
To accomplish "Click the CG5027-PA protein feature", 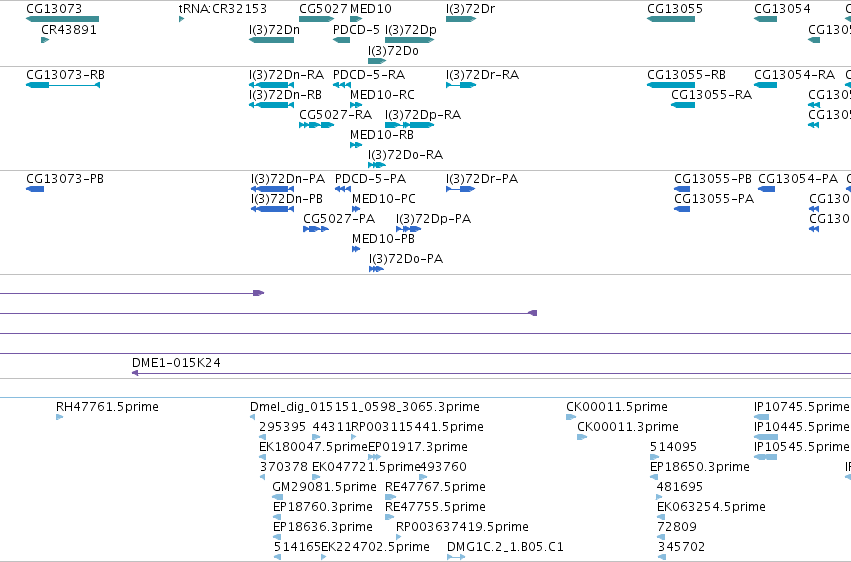I will [x=316, y=229].
